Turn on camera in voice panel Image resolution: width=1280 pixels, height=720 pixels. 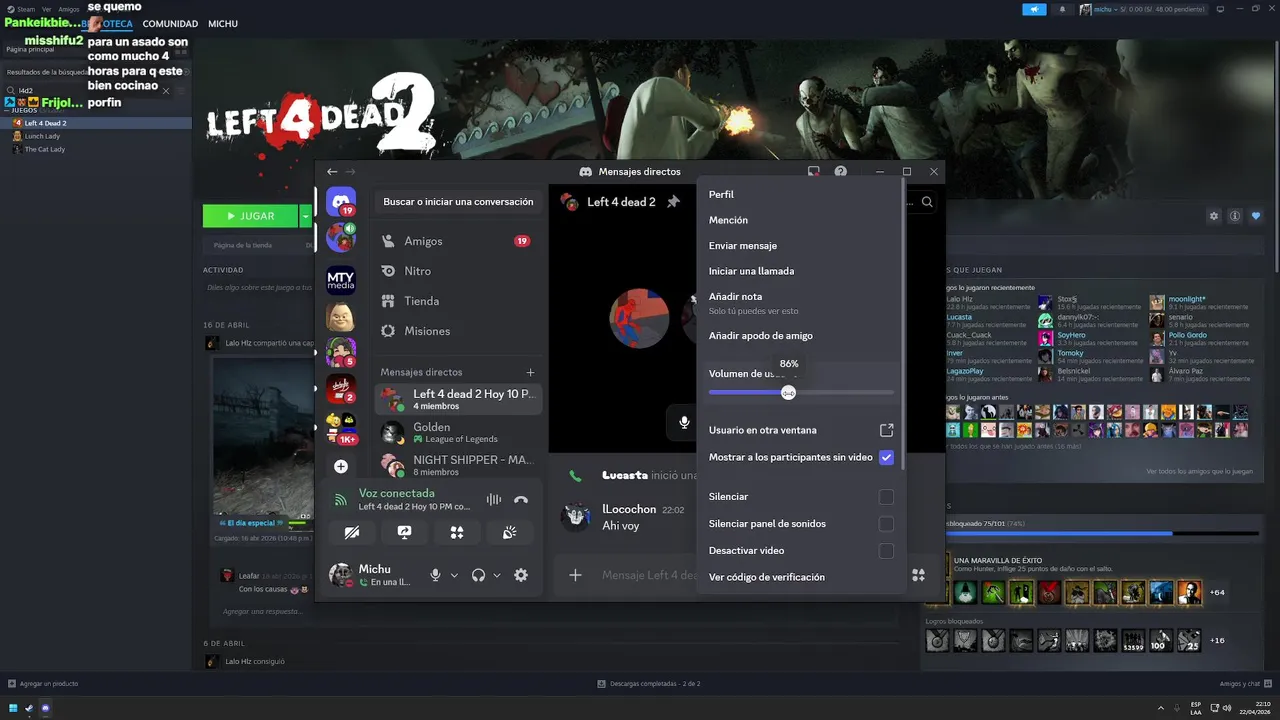(352, 533)
